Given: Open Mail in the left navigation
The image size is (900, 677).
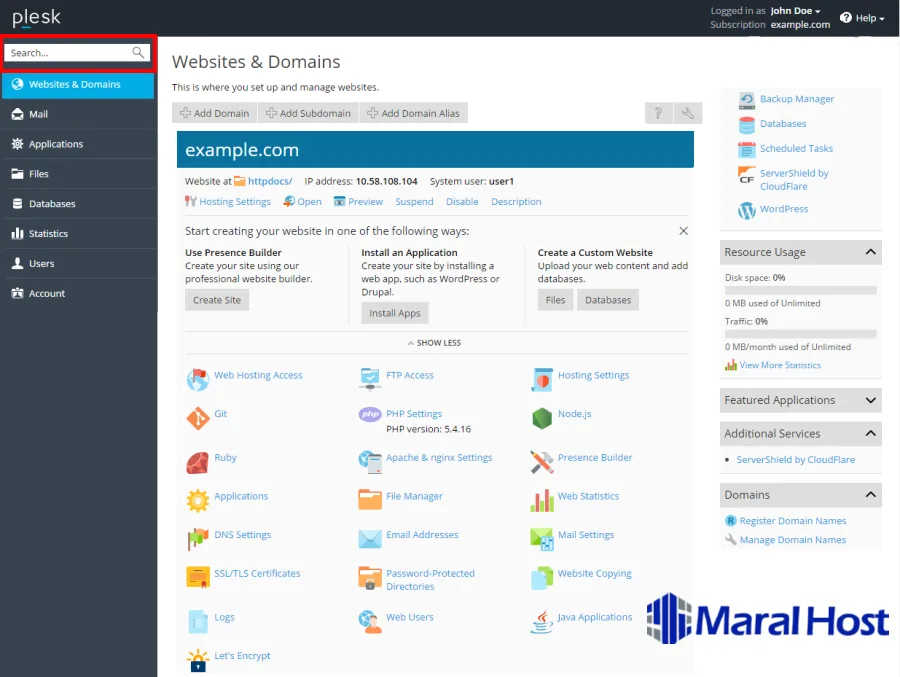Looking at the screenshot, I should (38, 114).
